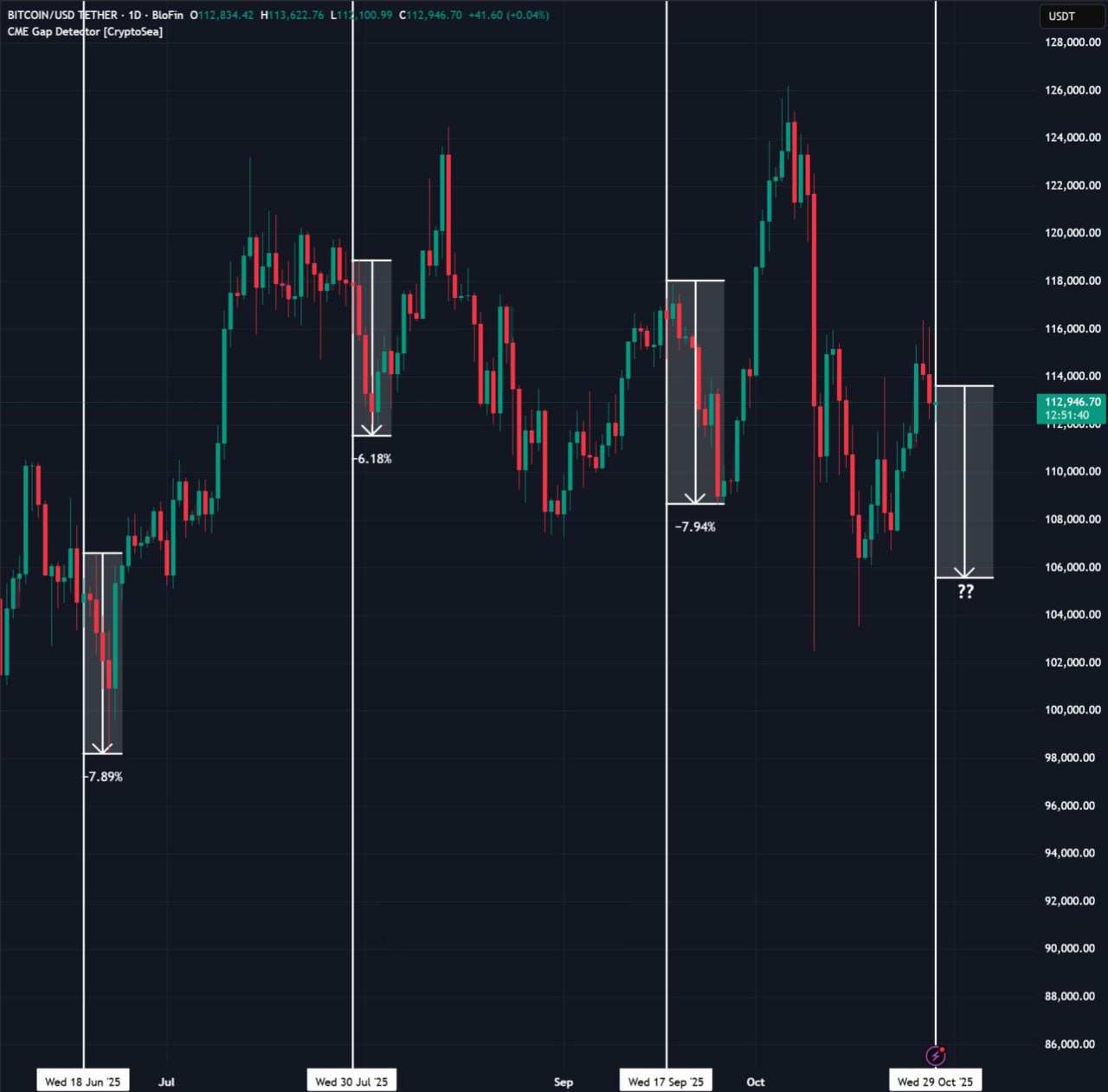
Task: Click the BITCOIN/USD TETHER symbol title
Action: (x=62, y=15)
